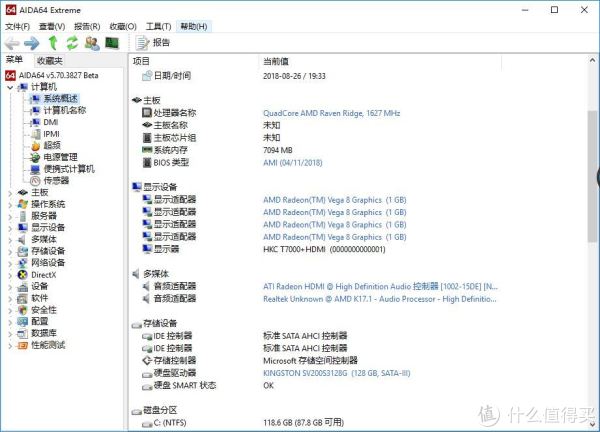Viewport: 600px width, 432px height.
Task: Click the 主板芯片组 row icon
Action: pos(147,137)
